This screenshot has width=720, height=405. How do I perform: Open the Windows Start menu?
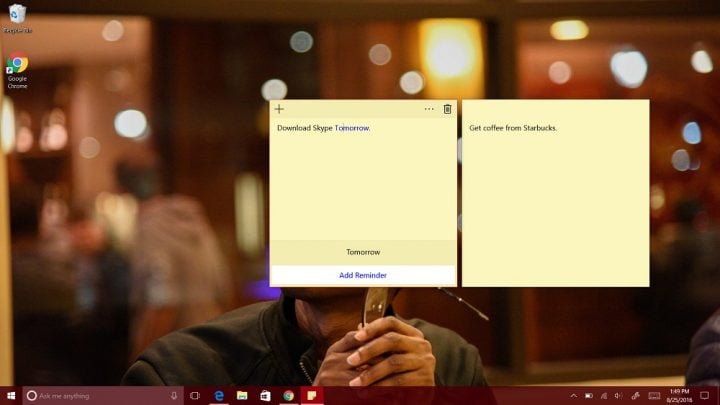(11, 396)
